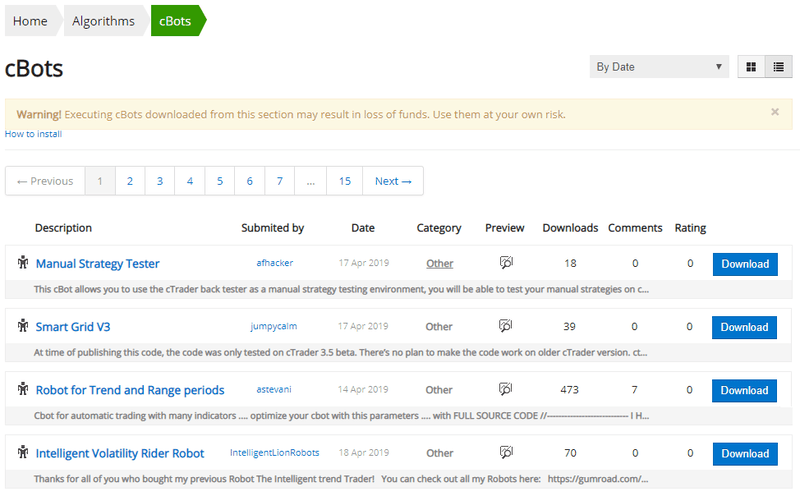The height and width of the screenshot is (496, 800).
Task: Open Manual Strategy Tester cBot
Action: point(97,264)
